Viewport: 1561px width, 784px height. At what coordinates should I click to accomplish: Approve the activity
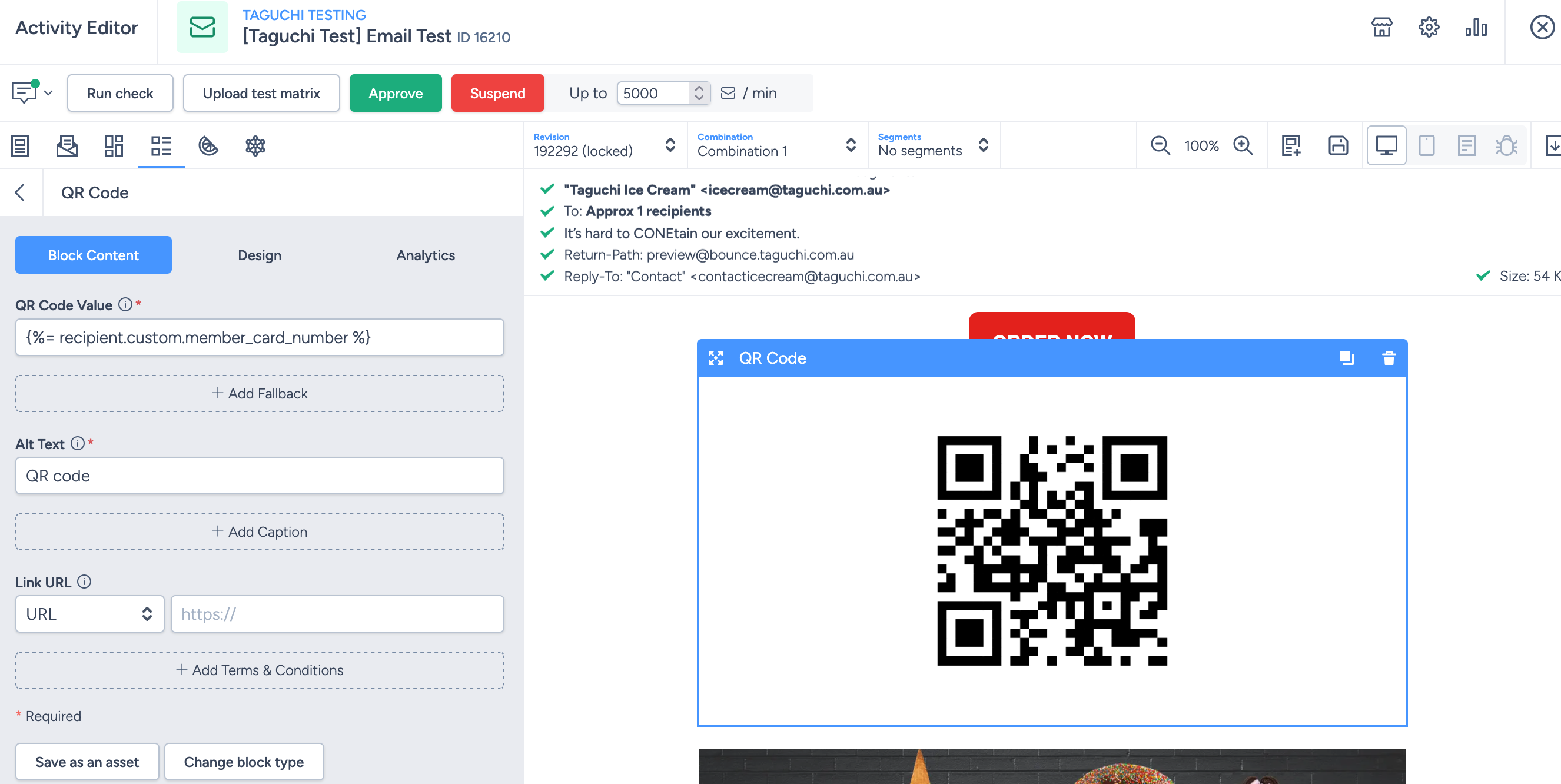click(x=395, y=94)
